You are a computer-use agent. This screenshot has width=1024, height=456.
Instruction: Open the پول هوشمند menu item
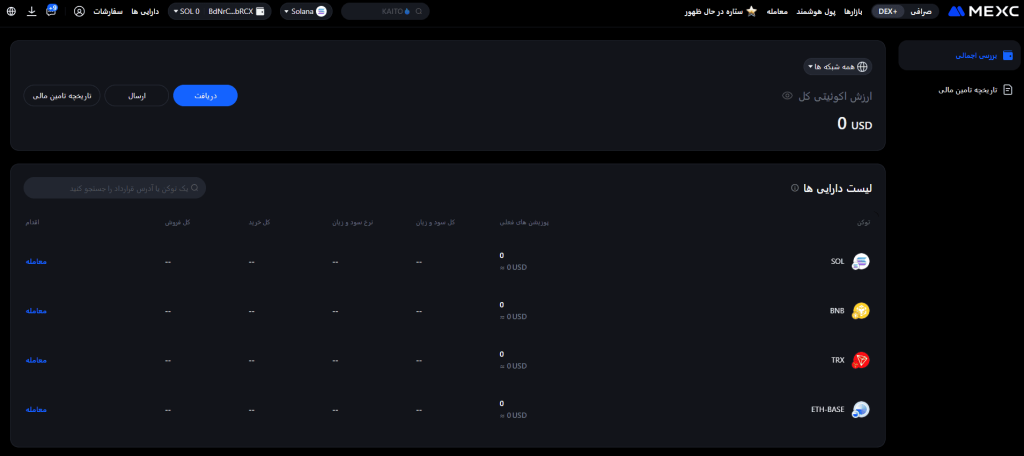click(816, 12)
